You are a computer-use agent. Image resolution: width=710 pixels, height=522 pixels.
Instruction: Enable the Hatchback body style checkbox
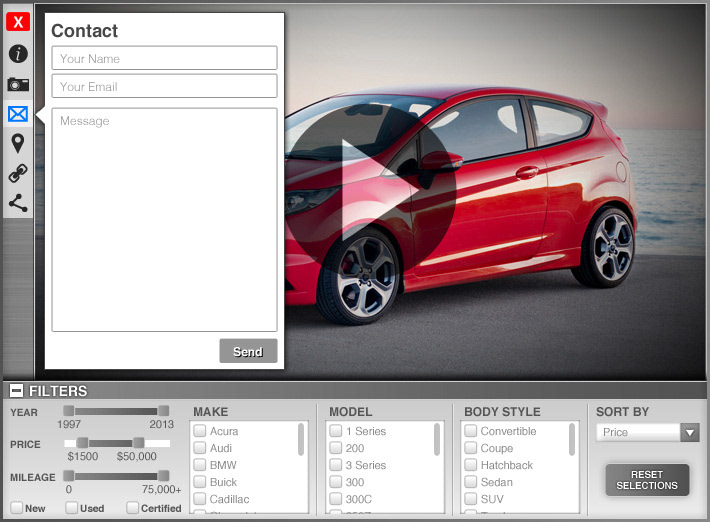pyautogui.click(x=470, y=465)
